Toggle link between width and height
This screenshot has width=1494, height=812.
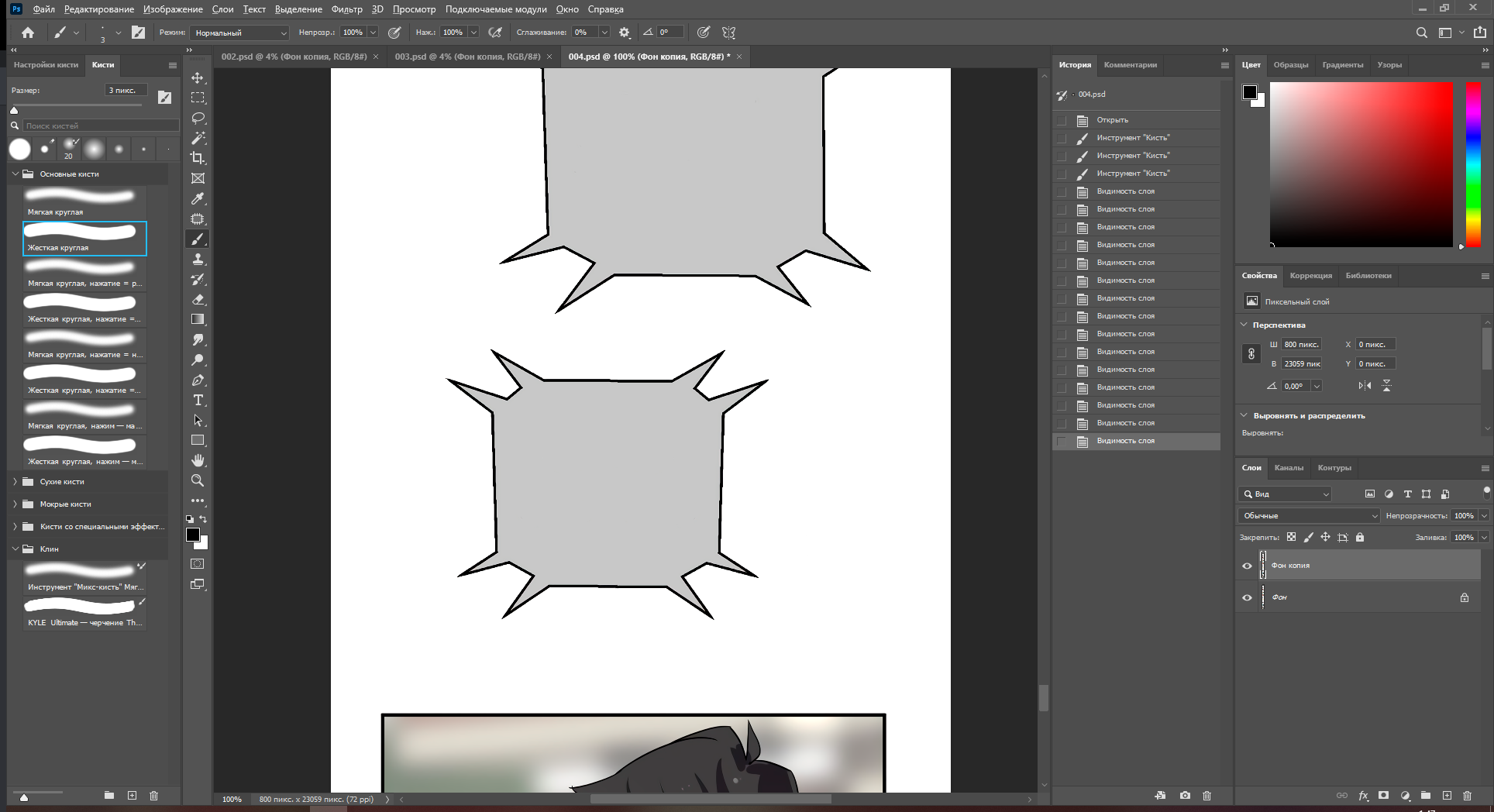point(1251,354)
